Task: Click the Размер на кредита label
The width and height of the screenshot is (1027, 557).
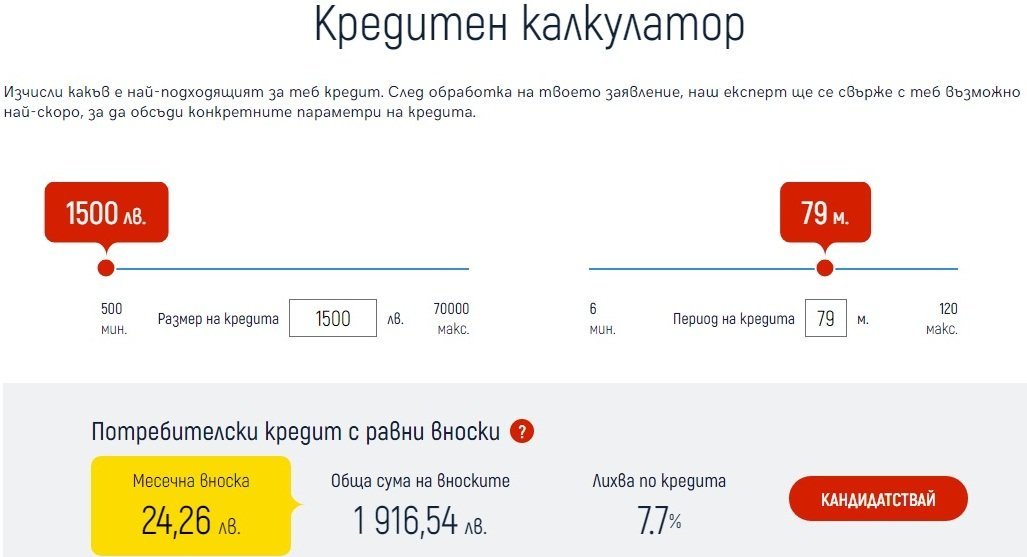Action: (218, 320)
